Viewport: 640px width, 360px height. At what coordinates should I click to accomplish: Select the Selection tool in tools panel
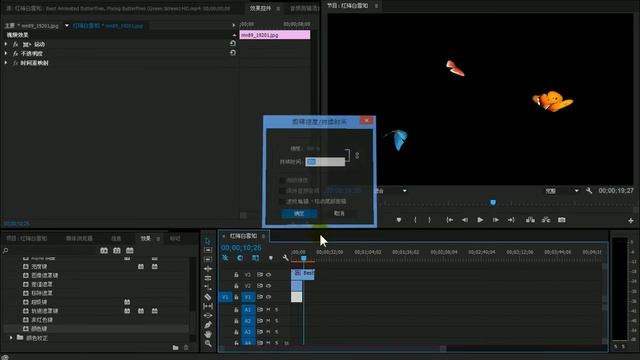208,240
